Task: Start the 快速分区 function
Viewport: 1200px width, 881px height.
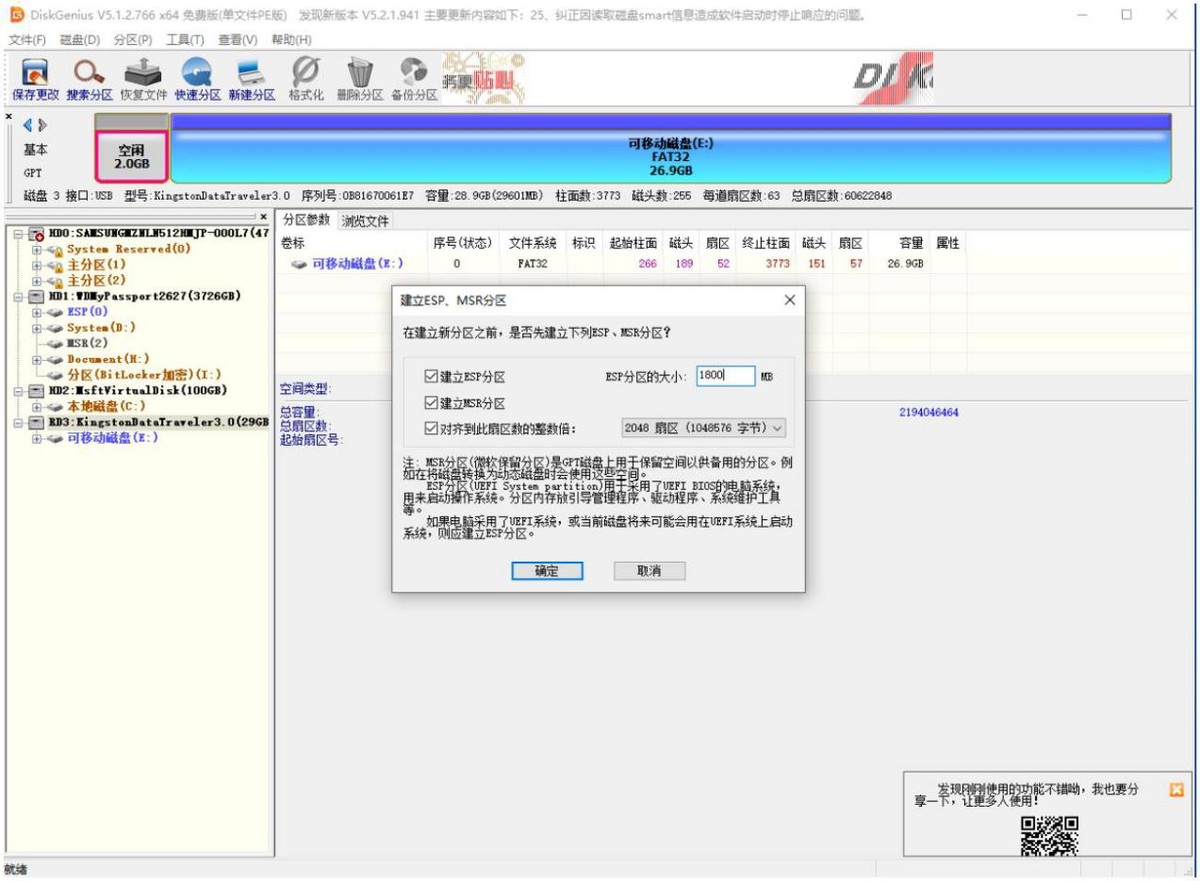Action: coord(197,78)
